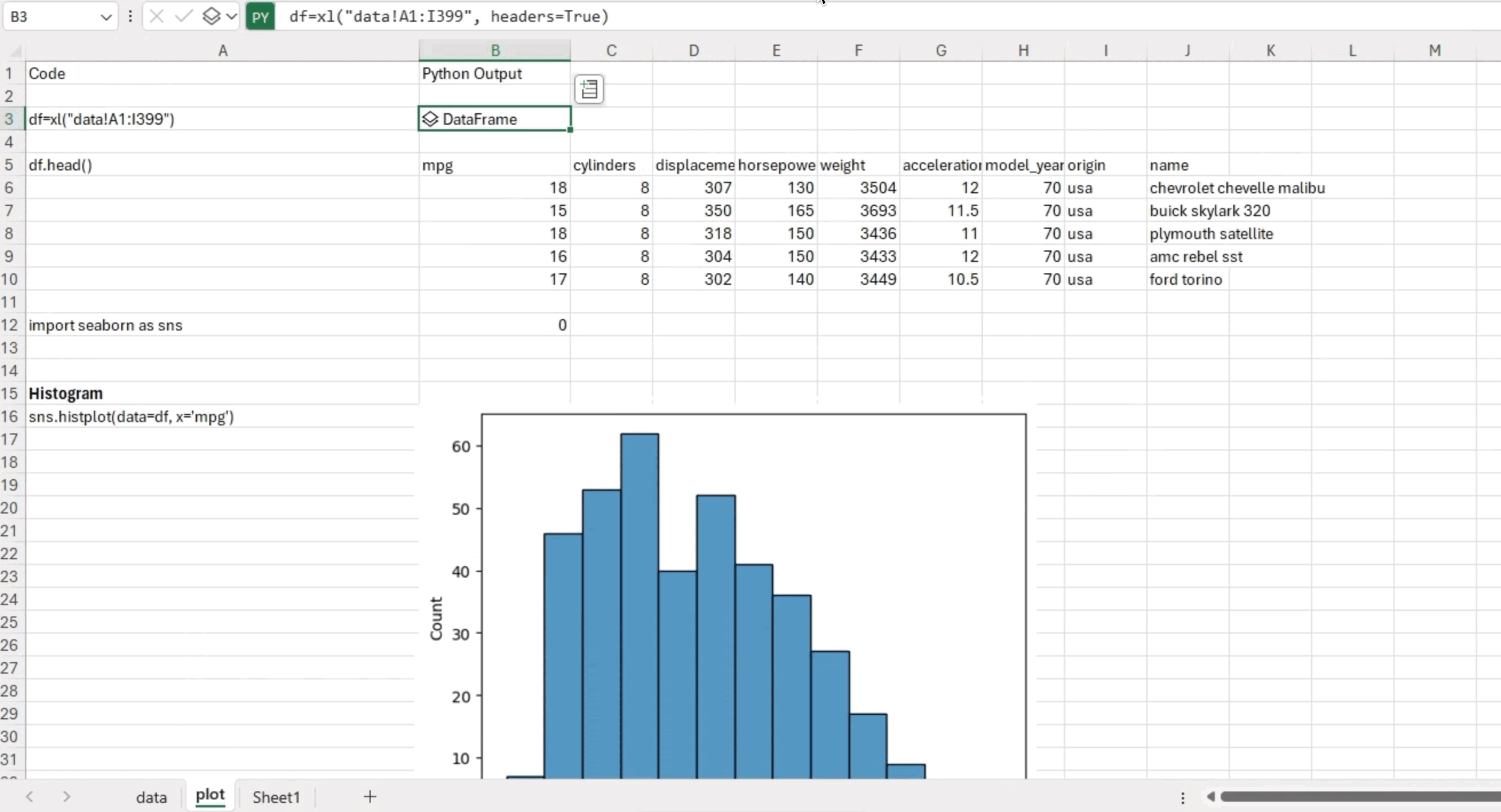The width and height of the screenshot is (1501, 812).
Task: Click the Name Box showing B3
Action: click(x=51, y=17)
